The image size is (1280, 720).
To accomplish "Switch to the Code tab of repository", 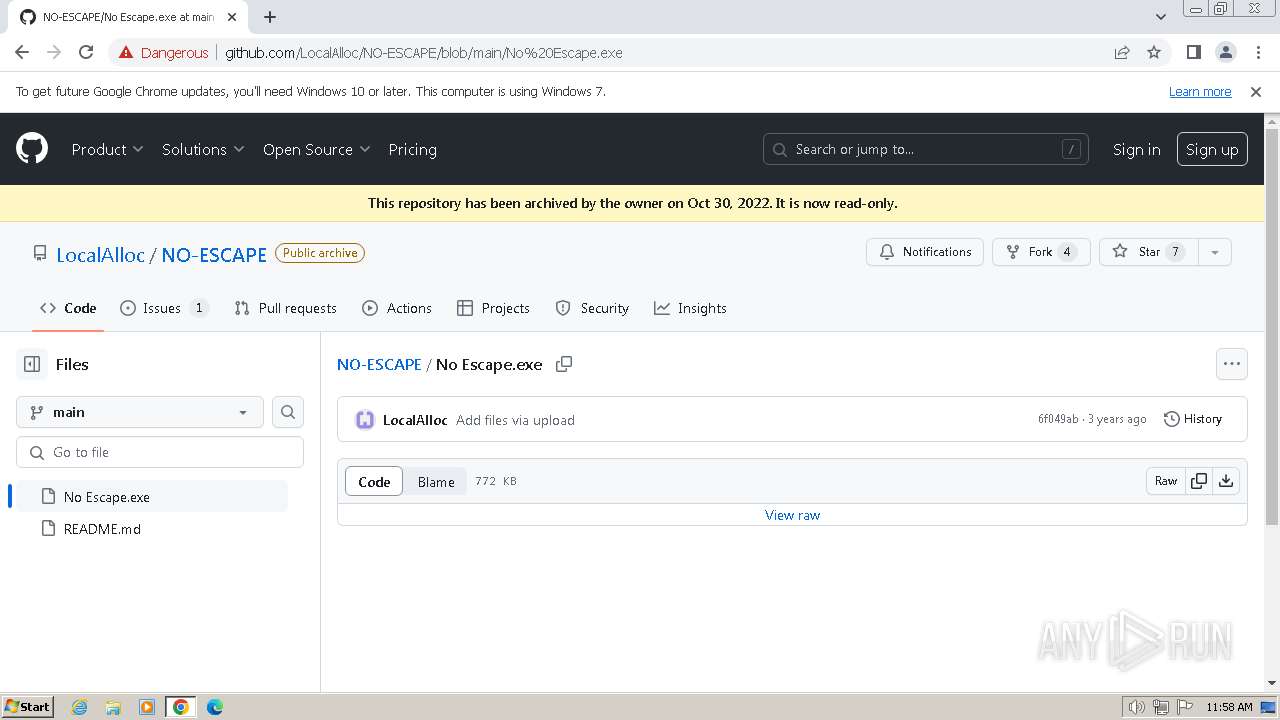I will coord(68,308).
